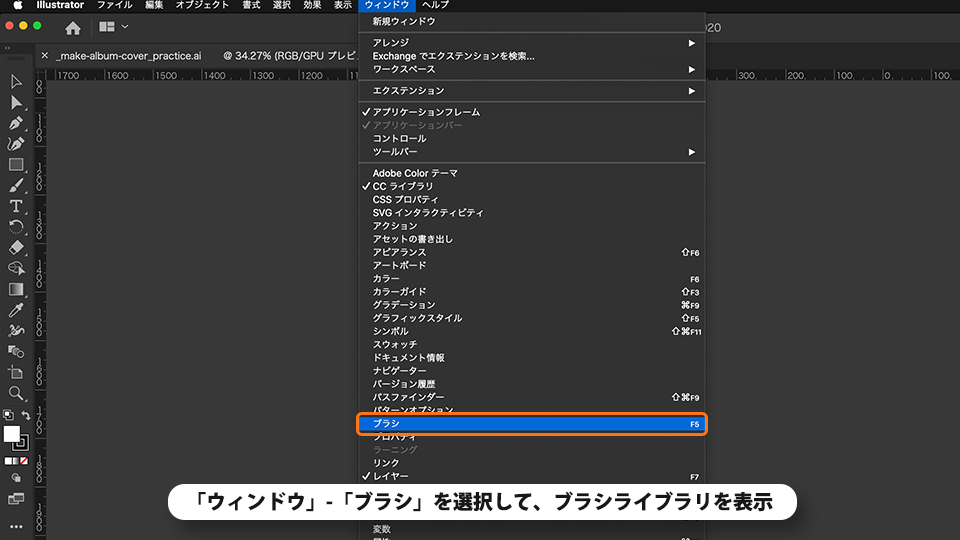Viewport: 960px width, 540px height.
Task: Toggle the CSS プロパティ panel
Action: 531,200
